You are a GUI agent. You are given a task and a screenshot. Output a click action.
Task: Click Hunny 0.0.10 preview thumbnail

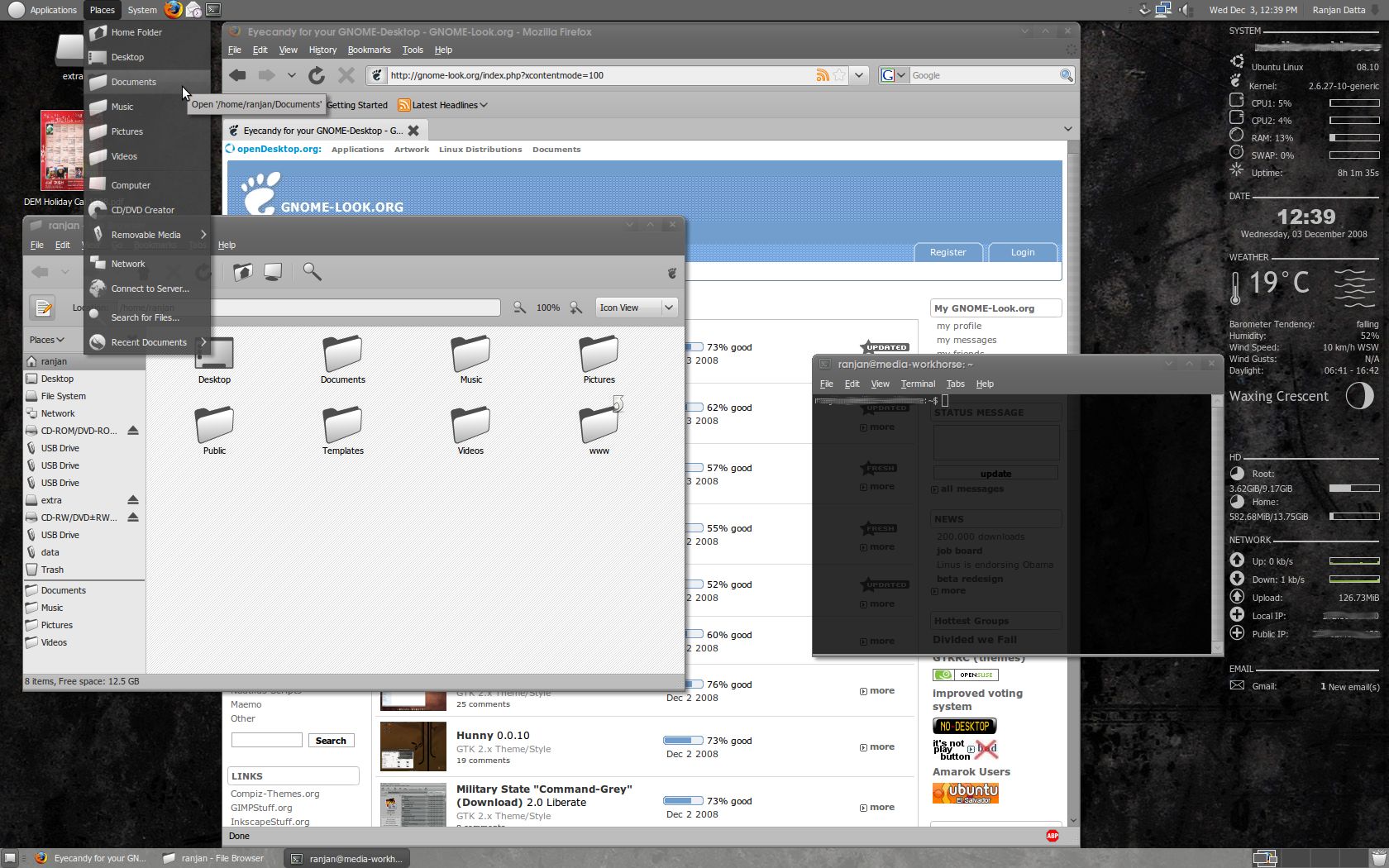pyautogui.click(x=413, y=746)
